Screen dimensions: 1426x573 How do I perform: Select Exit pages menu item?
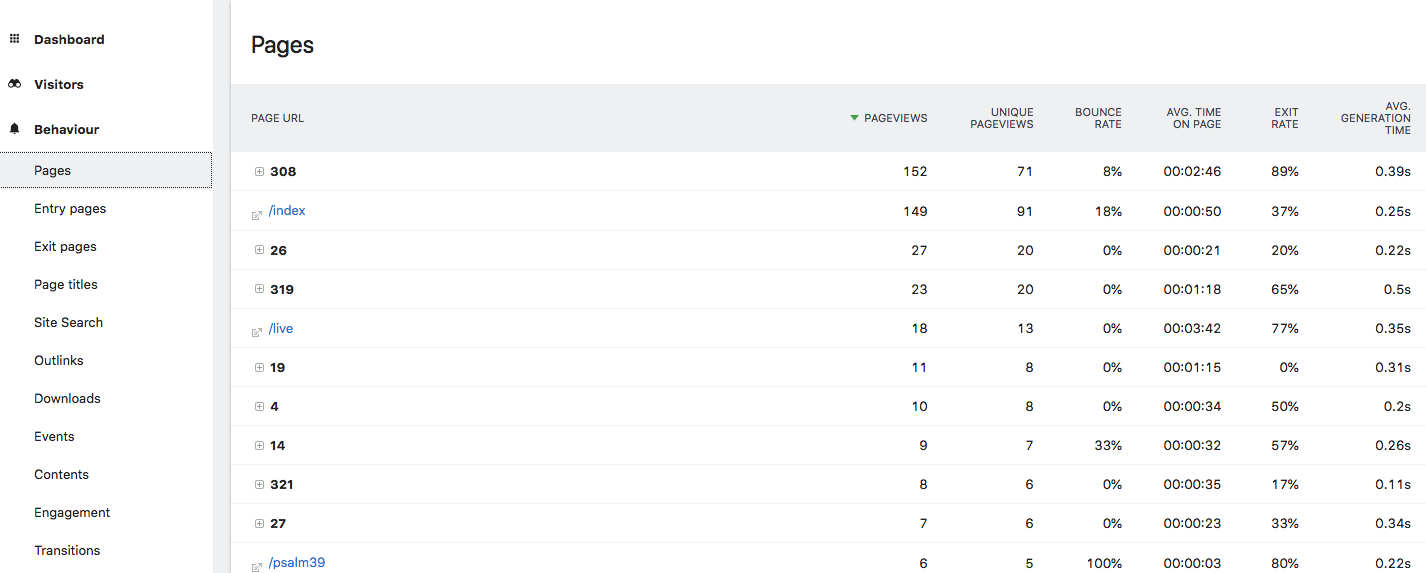click(65, 246)
